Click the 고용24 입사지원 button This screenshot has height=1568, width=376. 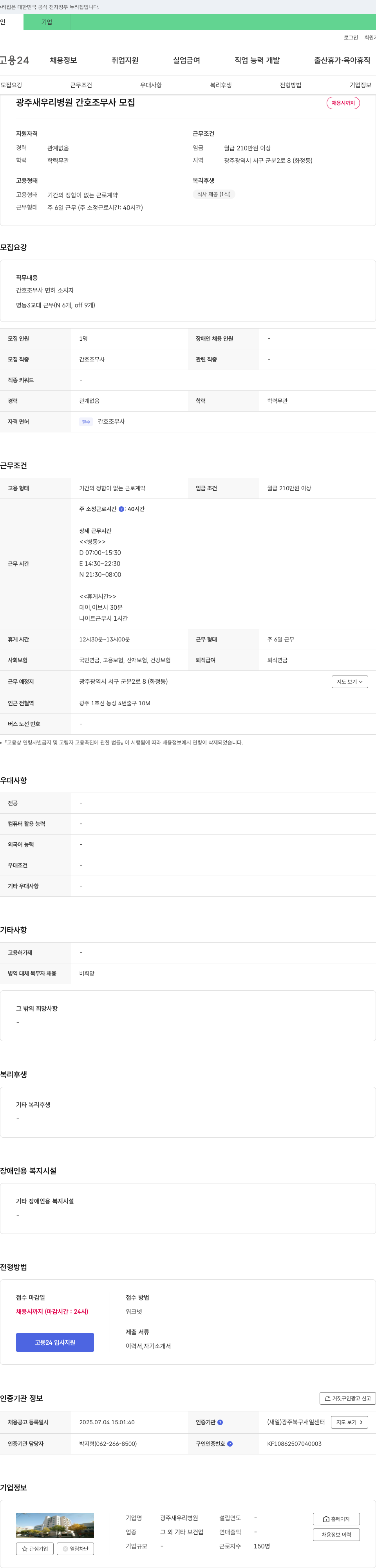point(55,1342)
